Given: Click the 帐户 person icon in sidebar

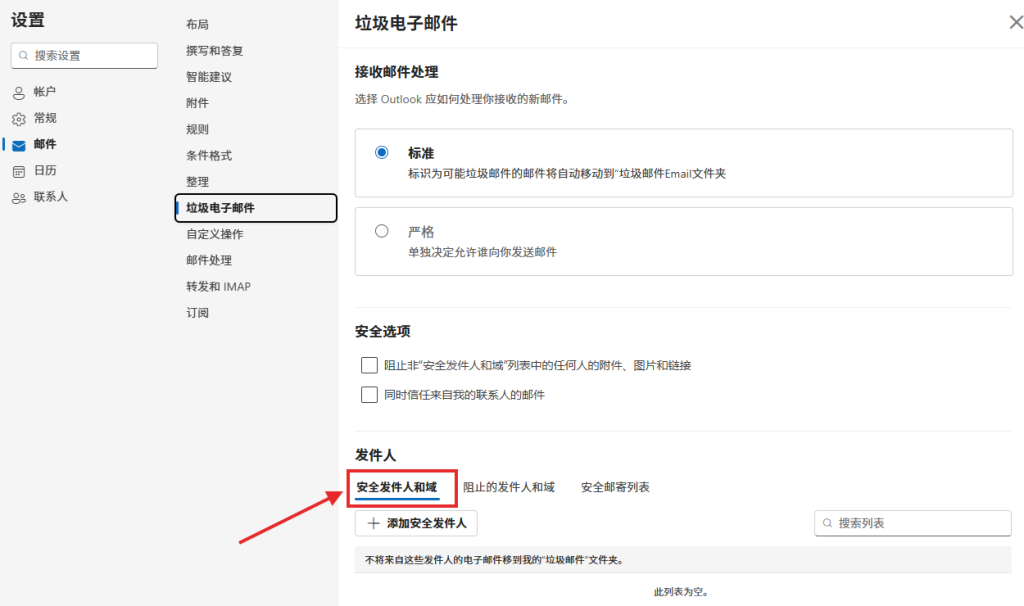Looking at the screenshot, I should point(18,92).
